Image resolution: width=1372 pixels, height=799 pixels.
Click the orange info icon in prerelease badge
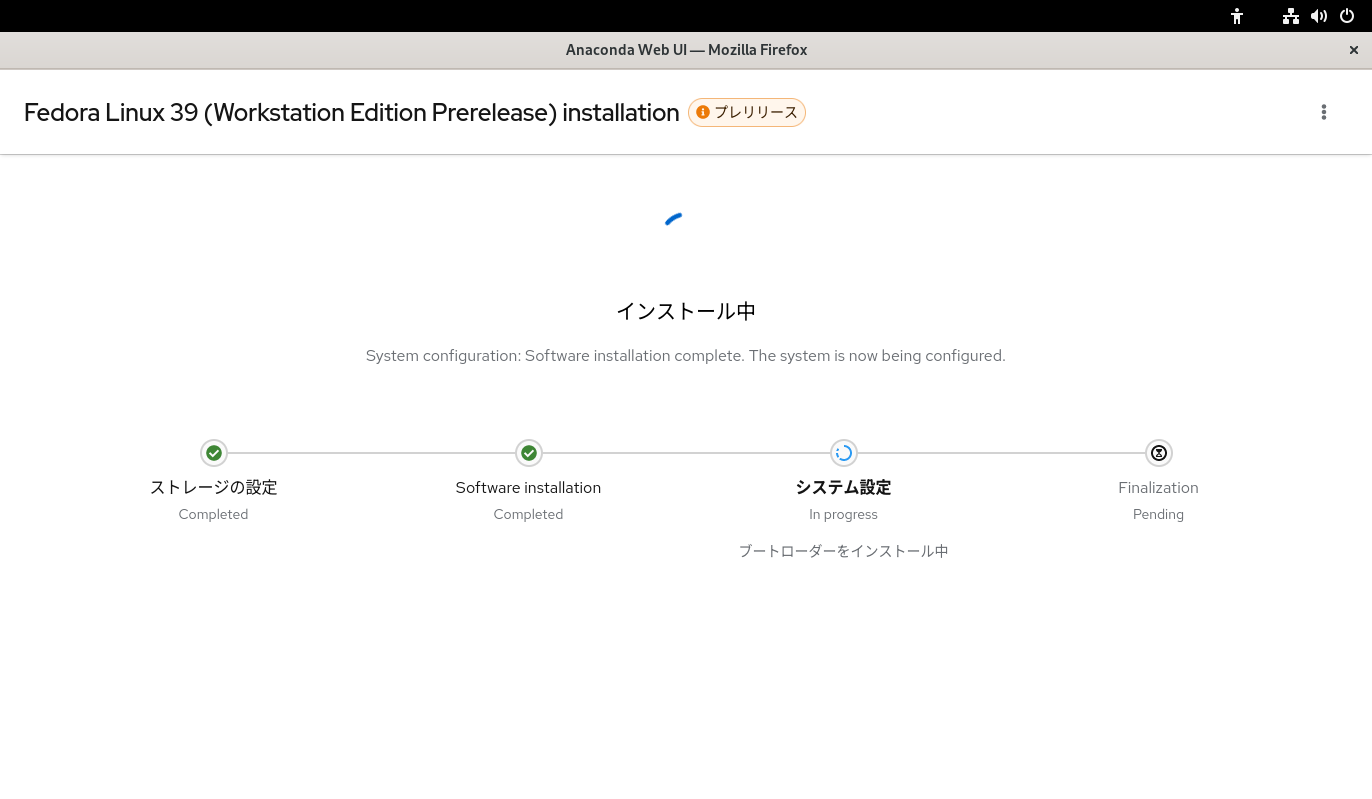click(703, 112)
